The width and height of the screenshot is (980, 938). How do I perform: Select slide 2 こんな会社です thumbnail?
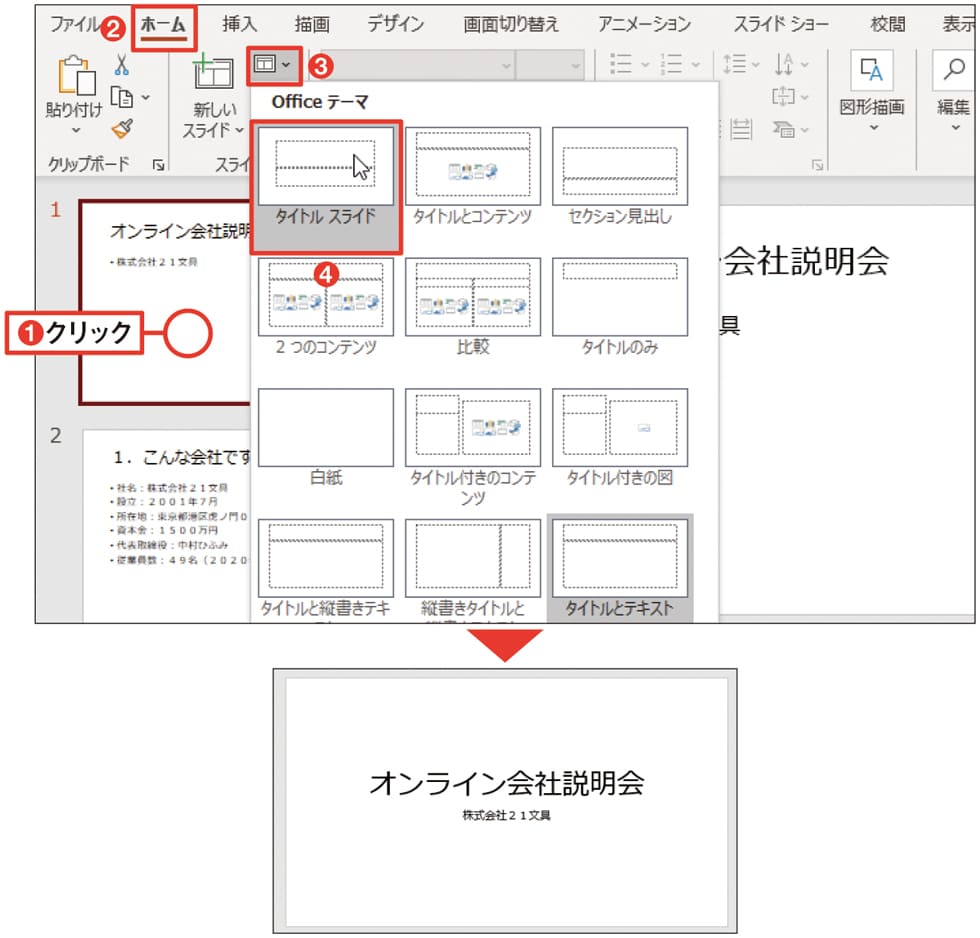click(166, 526)
